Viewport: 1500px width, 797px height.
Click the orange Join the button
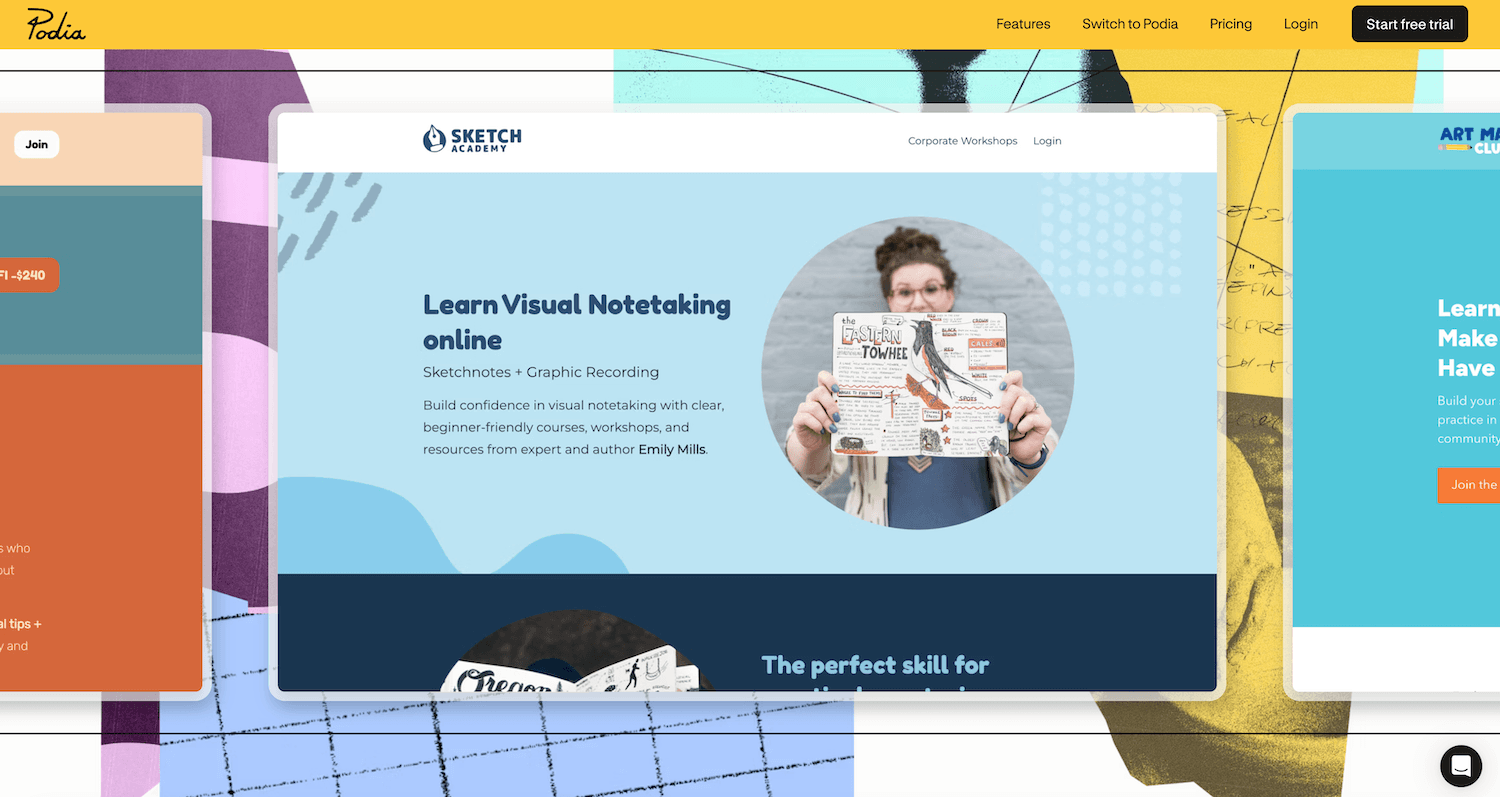[1469, 485]
